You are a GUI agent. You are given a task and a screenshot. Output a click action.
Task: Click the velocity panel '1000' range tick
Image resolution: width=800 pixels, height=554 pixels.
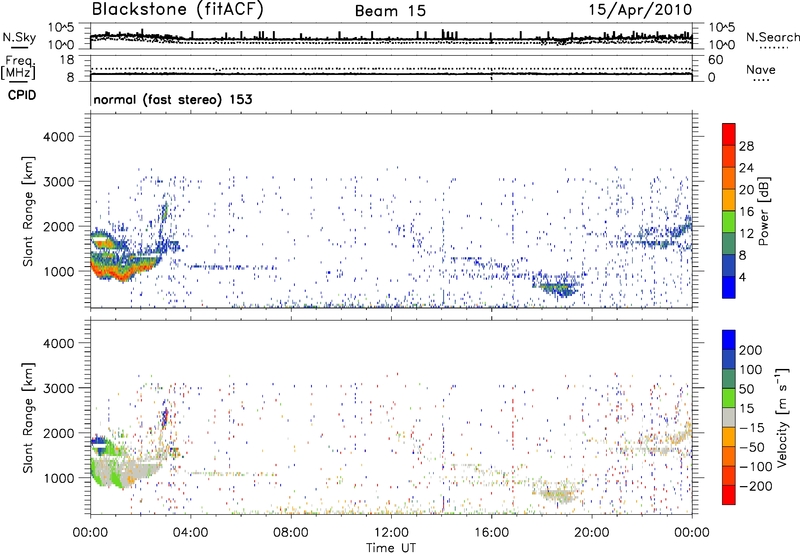coord(59,478)
